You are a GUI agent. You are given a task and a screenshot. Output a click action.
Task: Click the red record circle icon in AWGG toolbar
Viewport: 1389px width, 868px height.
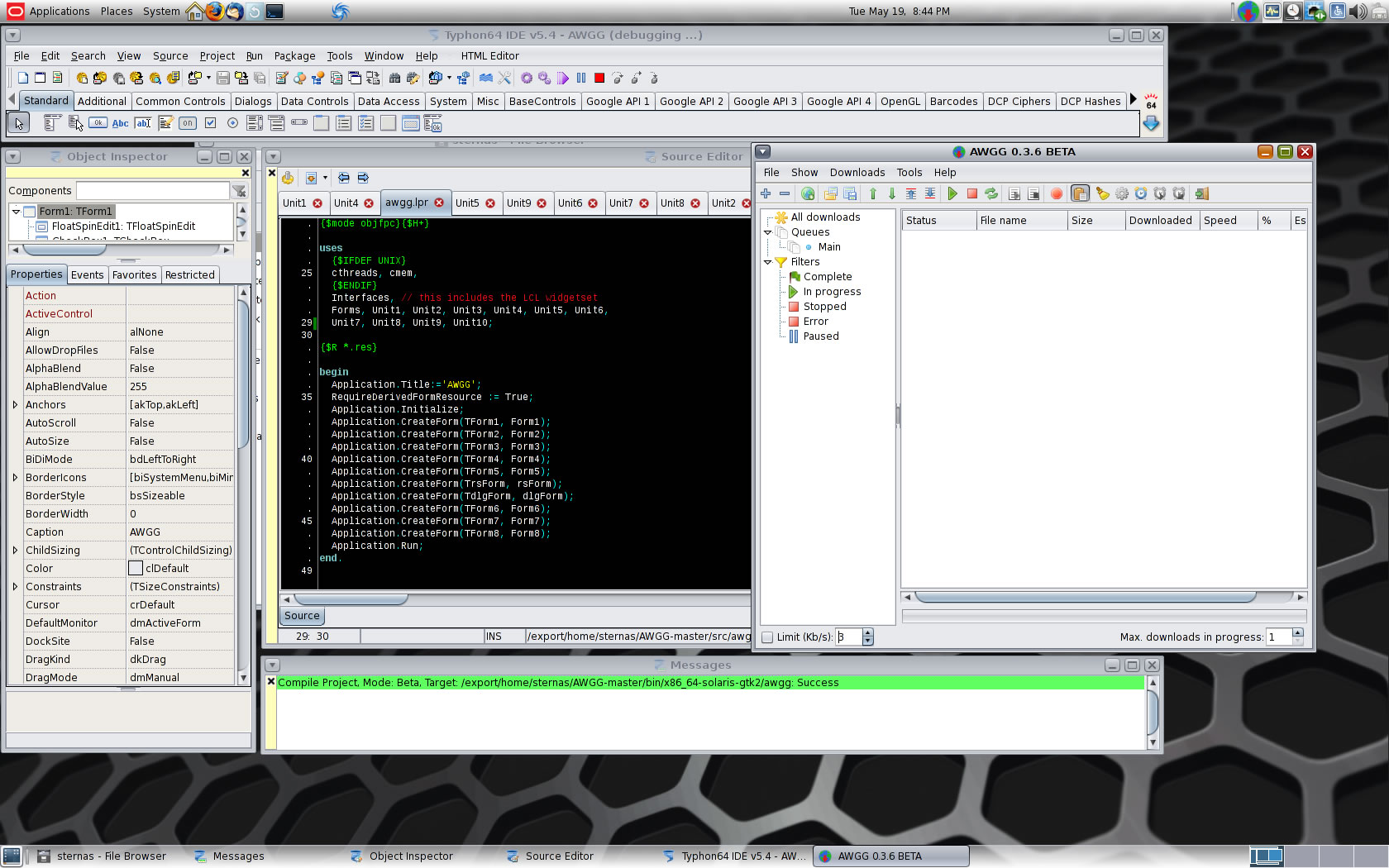(1057, 193)
